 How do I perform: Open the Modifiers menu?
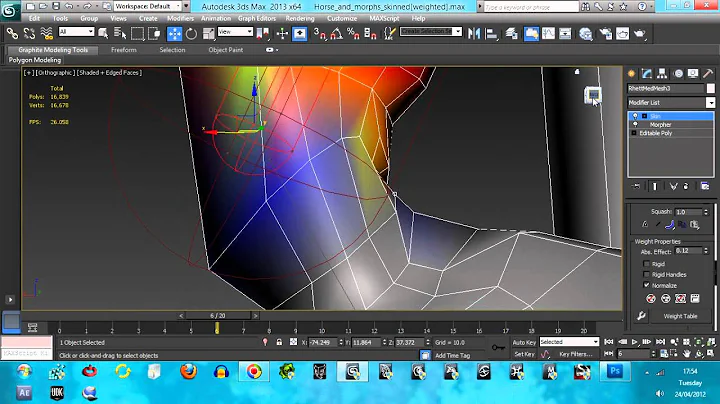point(180,18)
